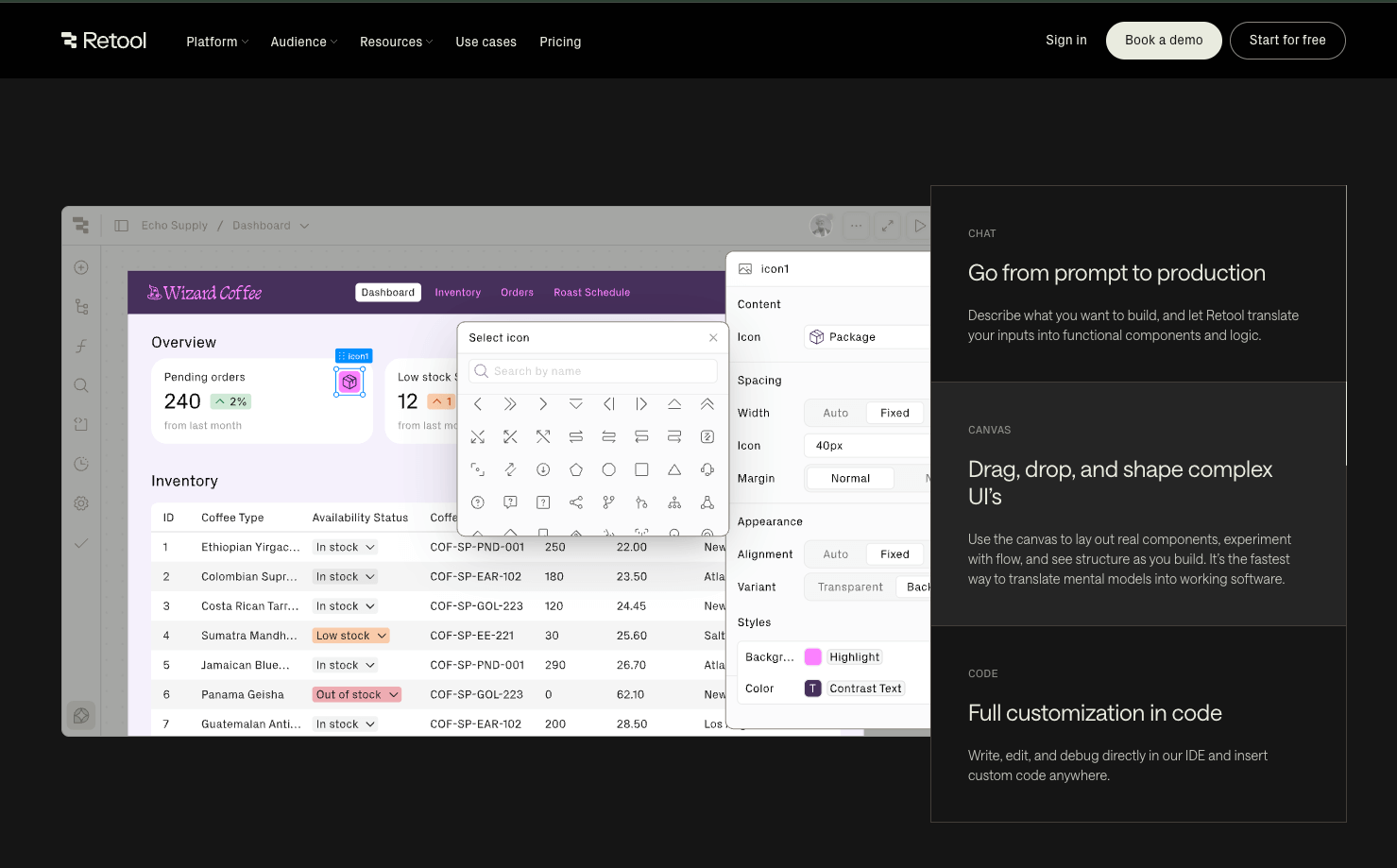Image resolution: width=1397 pixels, height=868 pixels.
Task: Open the Pricing menu in the top navigation
Action: [560, 42]
